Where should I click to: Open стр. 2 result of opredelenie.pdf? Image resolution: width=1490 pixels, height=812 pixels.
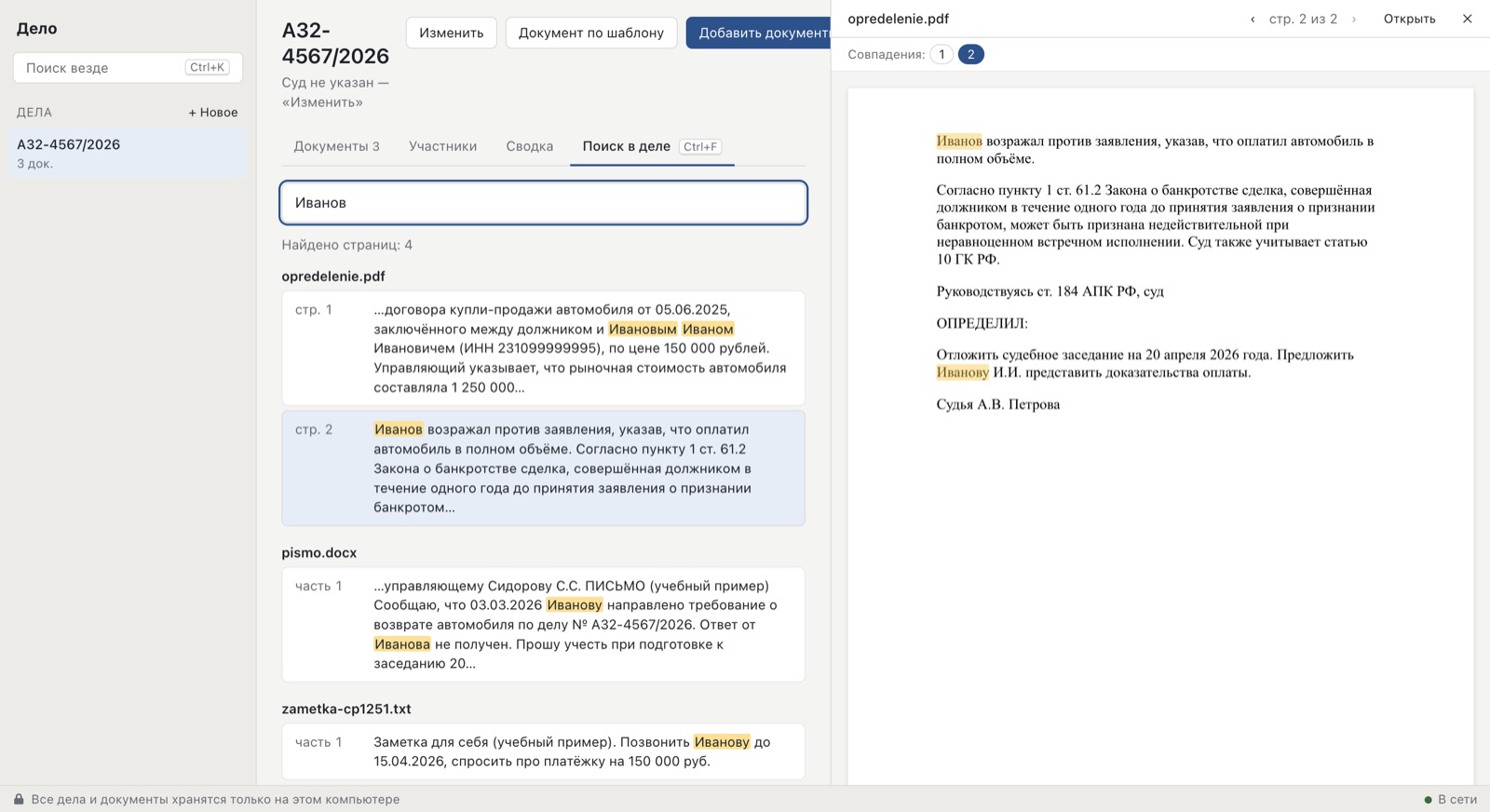pos(543,468)
